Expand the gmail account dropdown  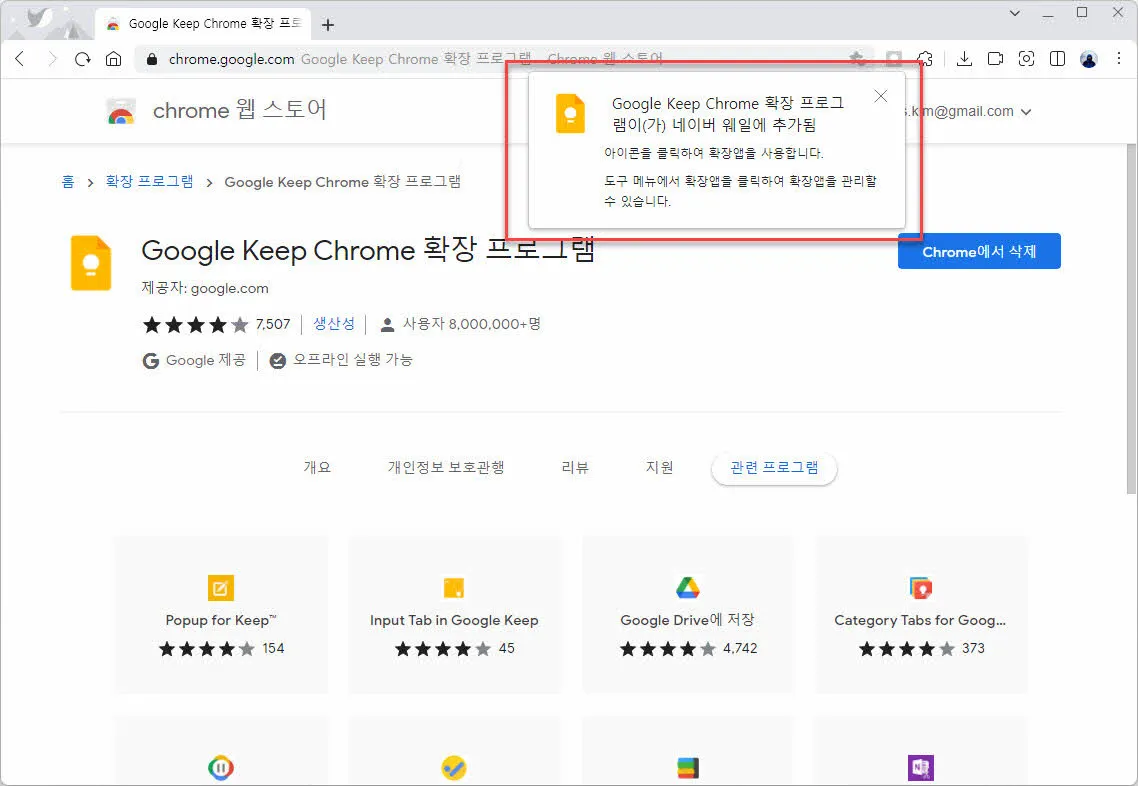[1026, 112]
